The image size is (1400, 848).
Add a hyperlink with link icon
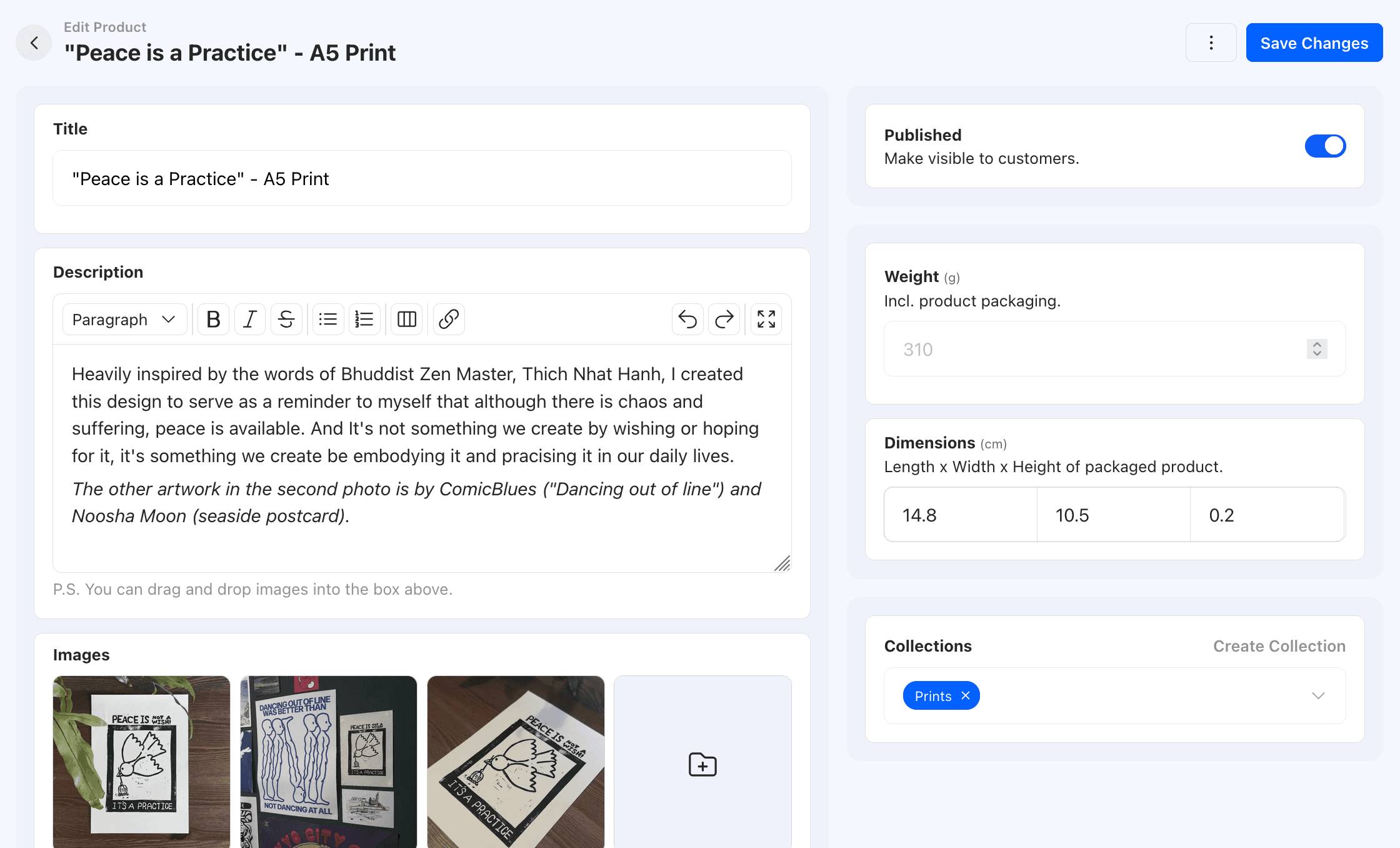[x=449, y=320]
